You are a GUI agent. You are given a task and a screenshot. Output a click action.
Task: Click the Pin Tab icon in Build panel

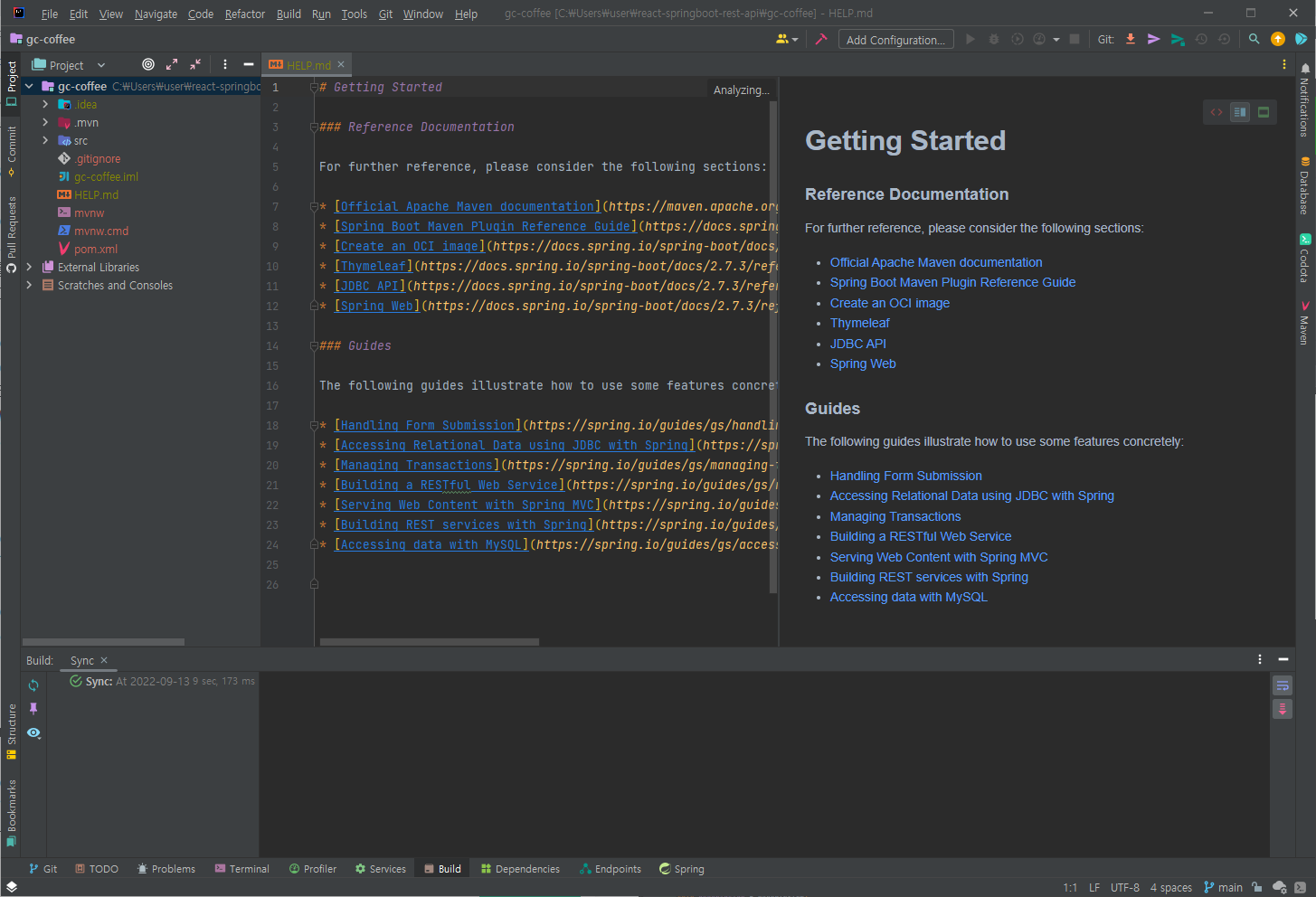pos(33,709)
